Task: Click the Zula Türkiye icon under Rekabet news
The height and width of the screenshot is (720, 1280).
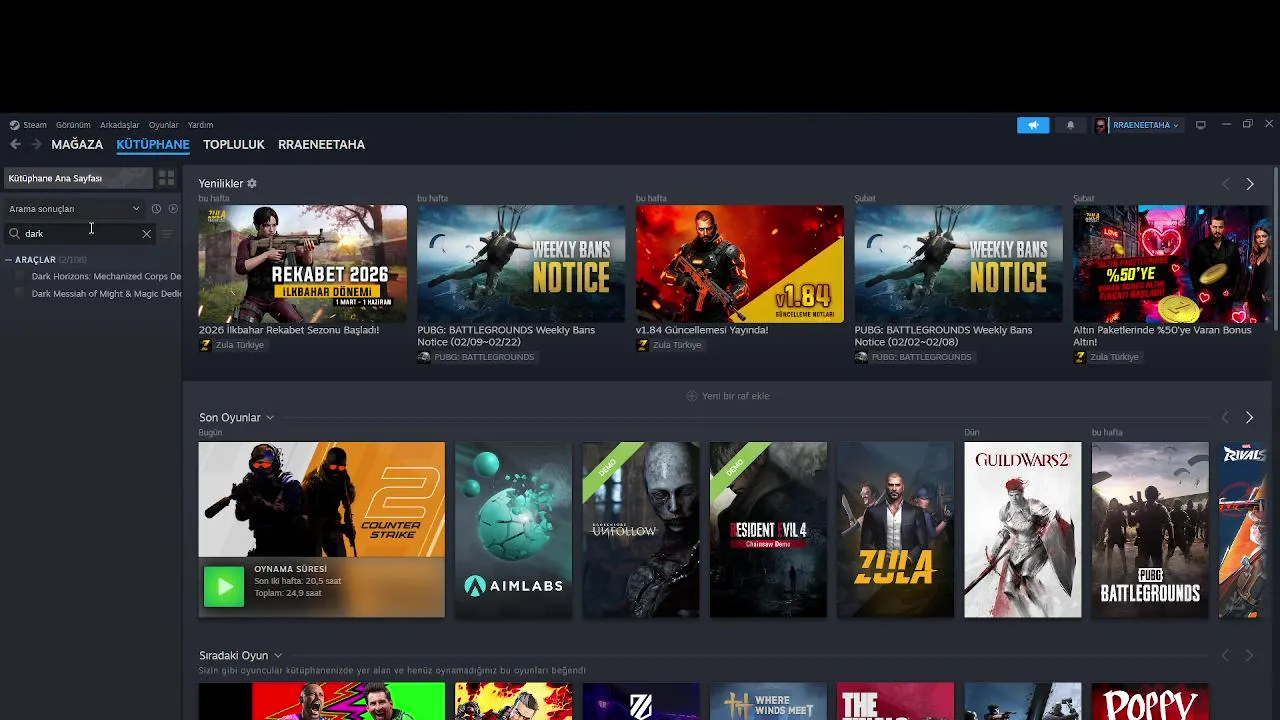Action: click(205, 345)
